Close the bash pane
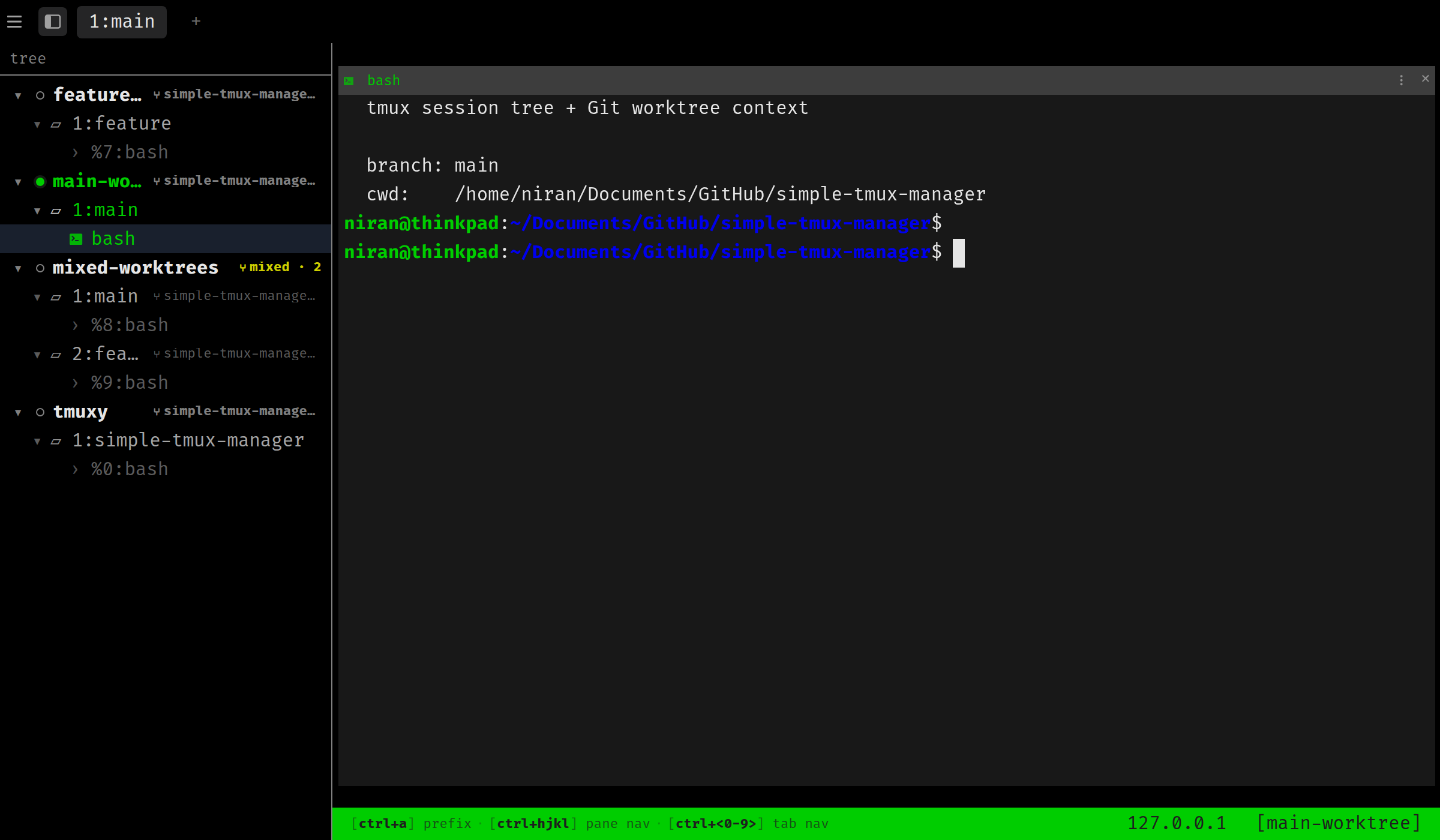 [1426, 79]
